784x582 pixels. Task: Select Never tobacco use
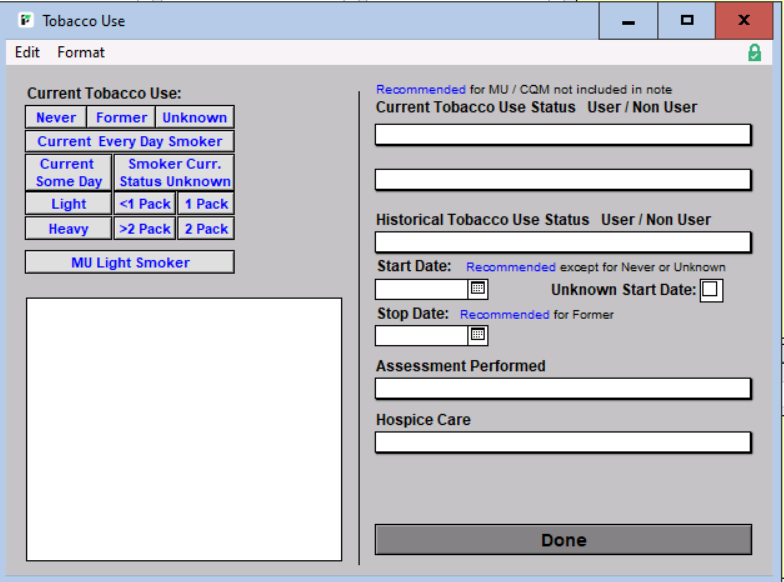tap(56, 117)
